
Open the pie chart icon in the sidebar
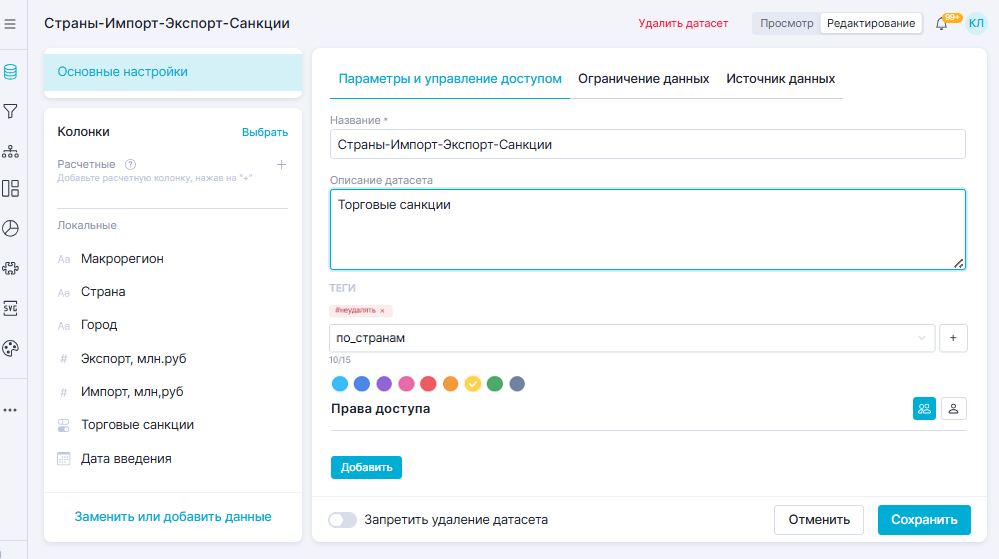tap(11, 228)
